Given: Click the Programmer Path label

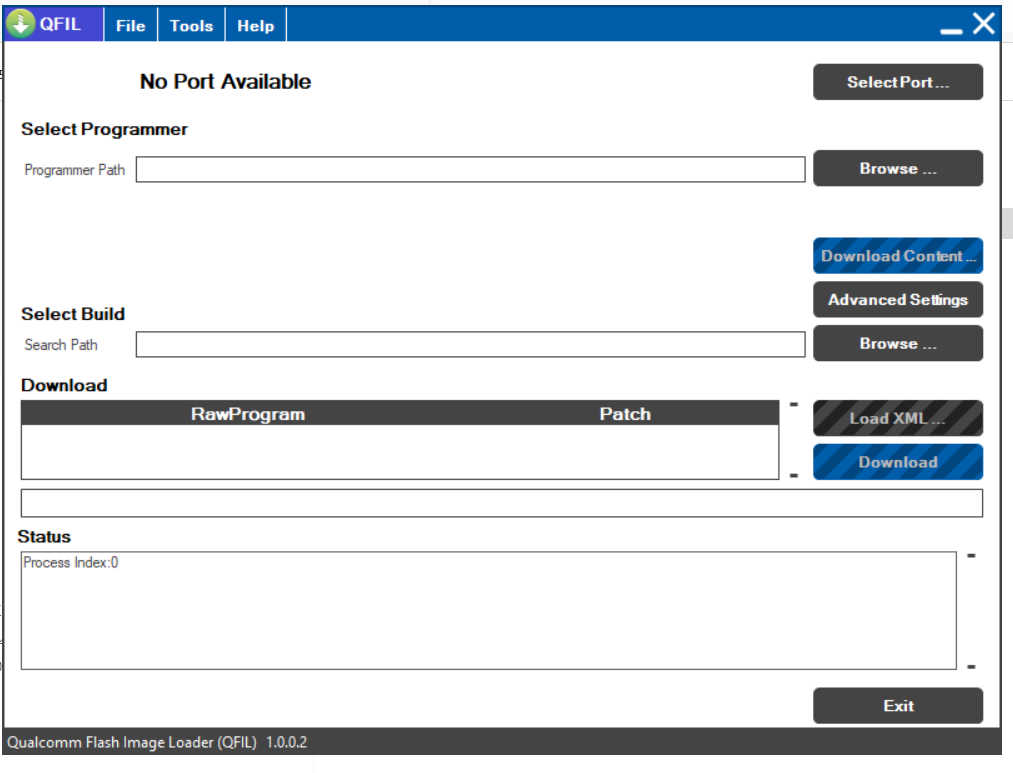Looking at the screenshot, I should [75, 170].
